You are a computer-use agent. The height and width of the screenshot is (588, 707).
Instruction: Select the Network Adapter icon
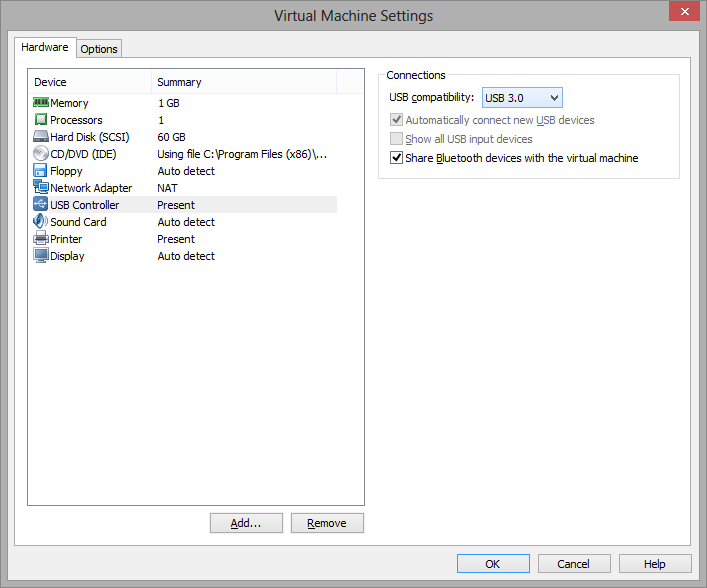41,188
